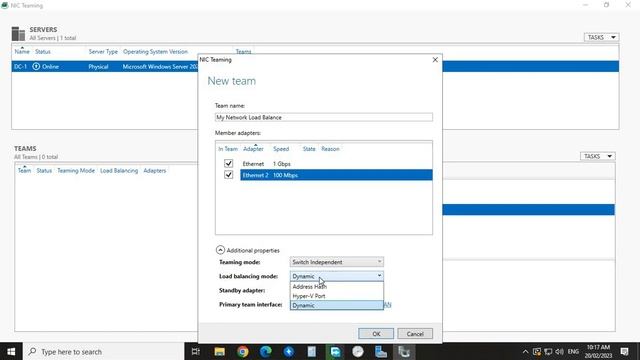Open the Windows Start menu
Image resolution: width=640 pixels, height=360 pixels.
(x=11, y=351)
